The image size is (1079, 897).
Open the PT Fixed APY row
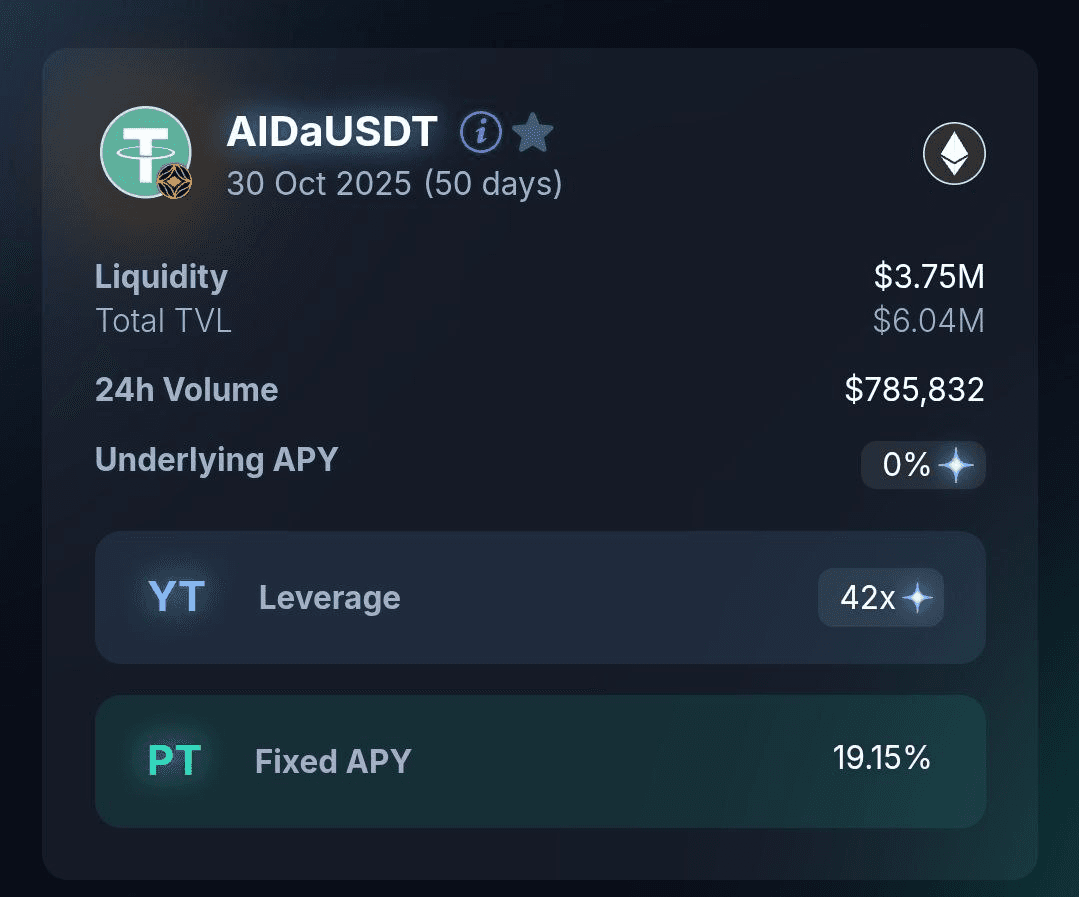(540, 761)
